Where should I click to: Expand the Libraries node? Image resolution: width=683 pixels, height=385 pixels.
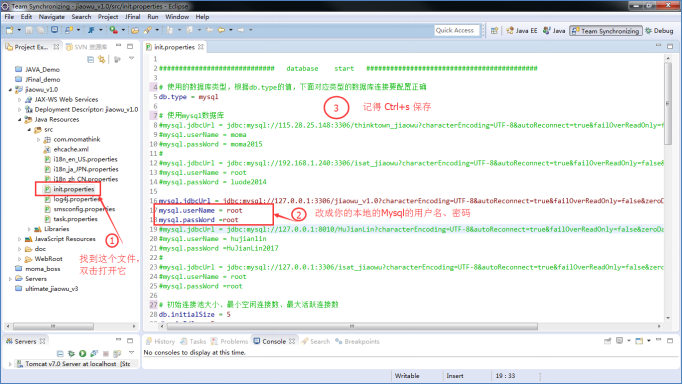pos(29,229)
